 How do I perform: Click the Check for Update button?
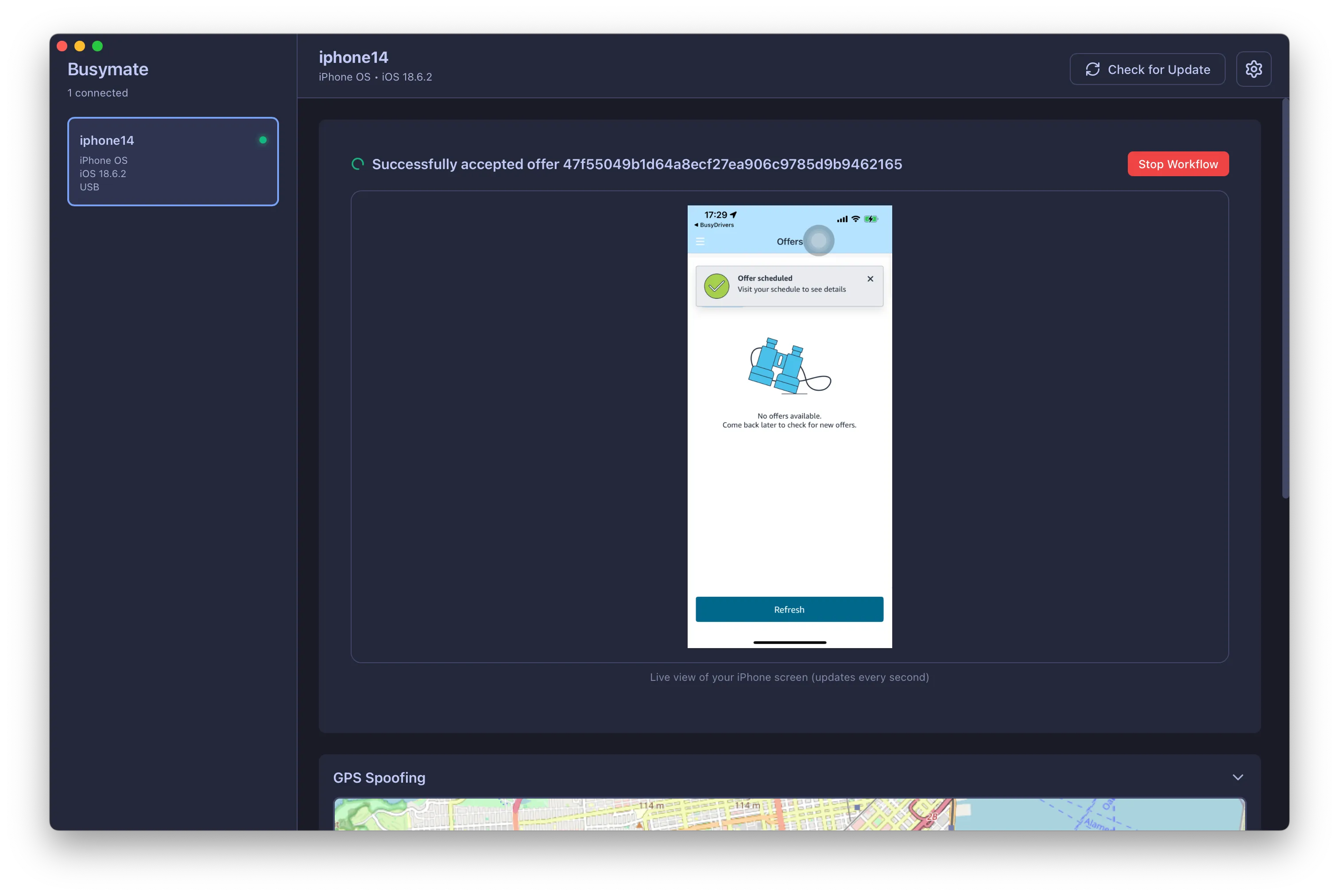1147,69
